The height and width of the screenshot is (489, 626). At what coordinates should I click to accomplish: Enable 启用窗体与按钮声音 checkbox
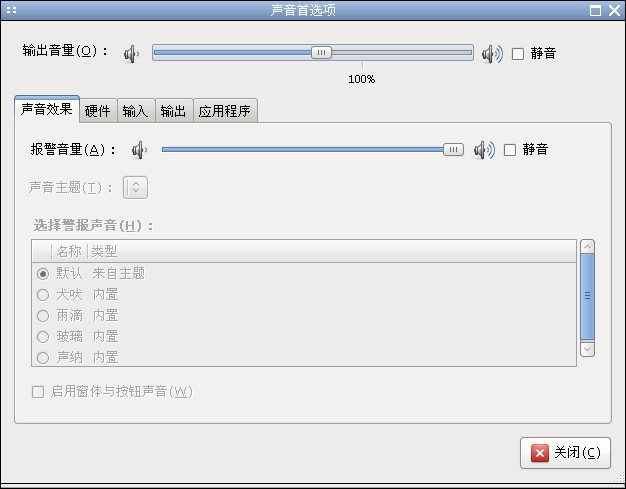pos(38,392)
